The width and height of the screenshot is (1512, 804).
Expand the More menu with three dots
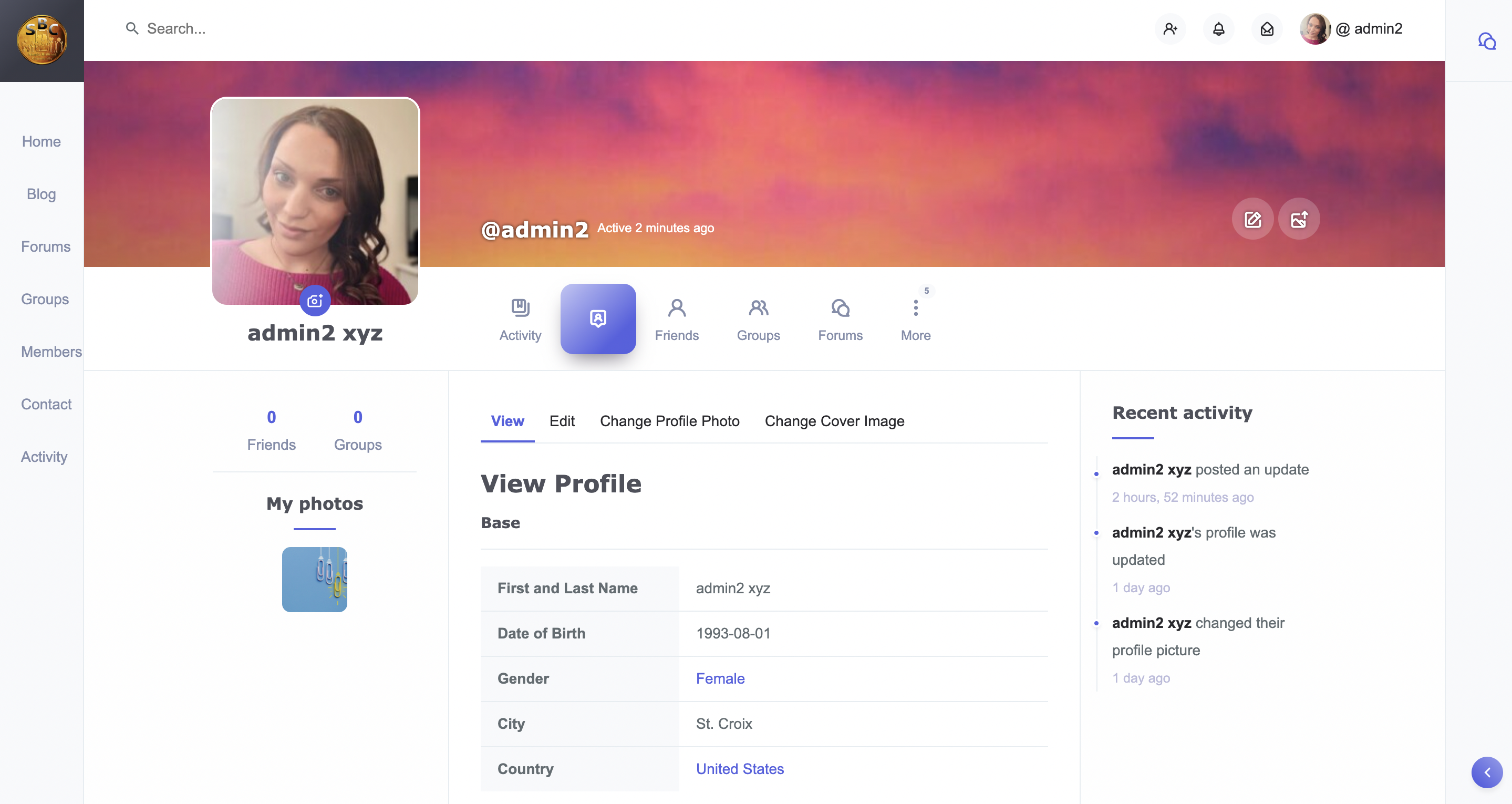pos(915,319)
